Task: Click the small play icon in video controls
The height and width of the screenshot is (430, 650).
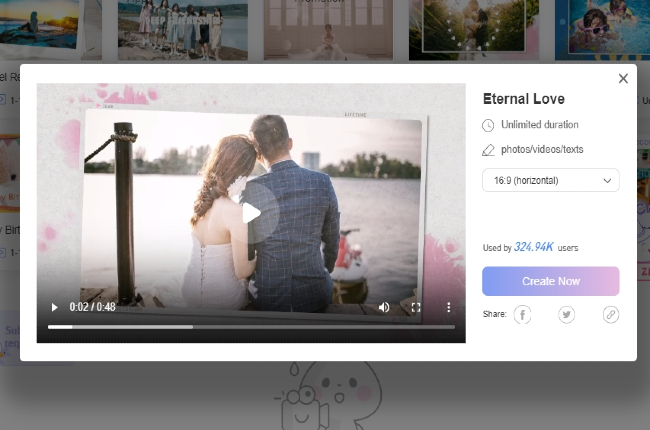Action: pyautogui.click(x=54, y=307)
